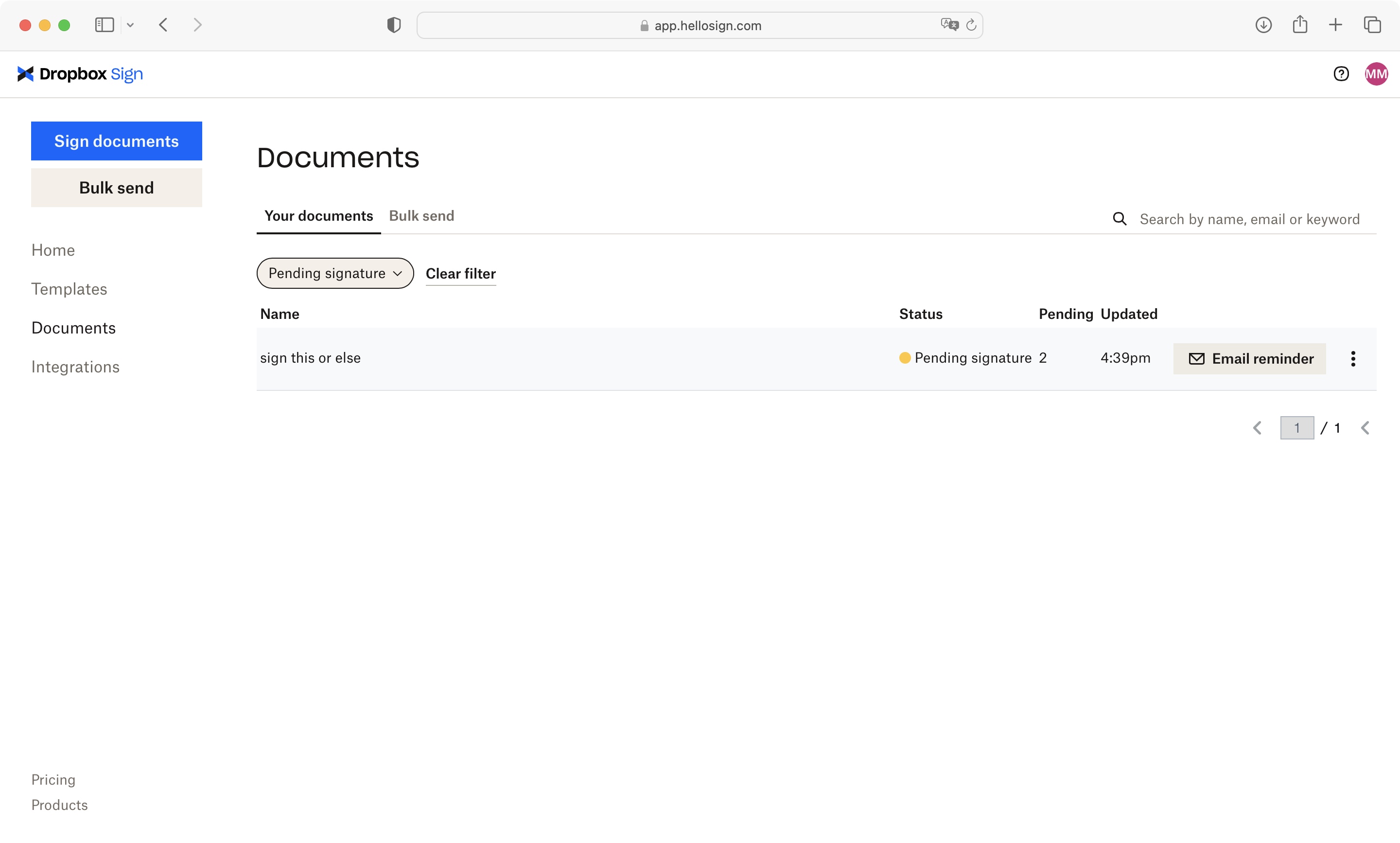Click the user avatar MM icon
The height and width of the screenshot is (843, 1400).
(1376, 73)
